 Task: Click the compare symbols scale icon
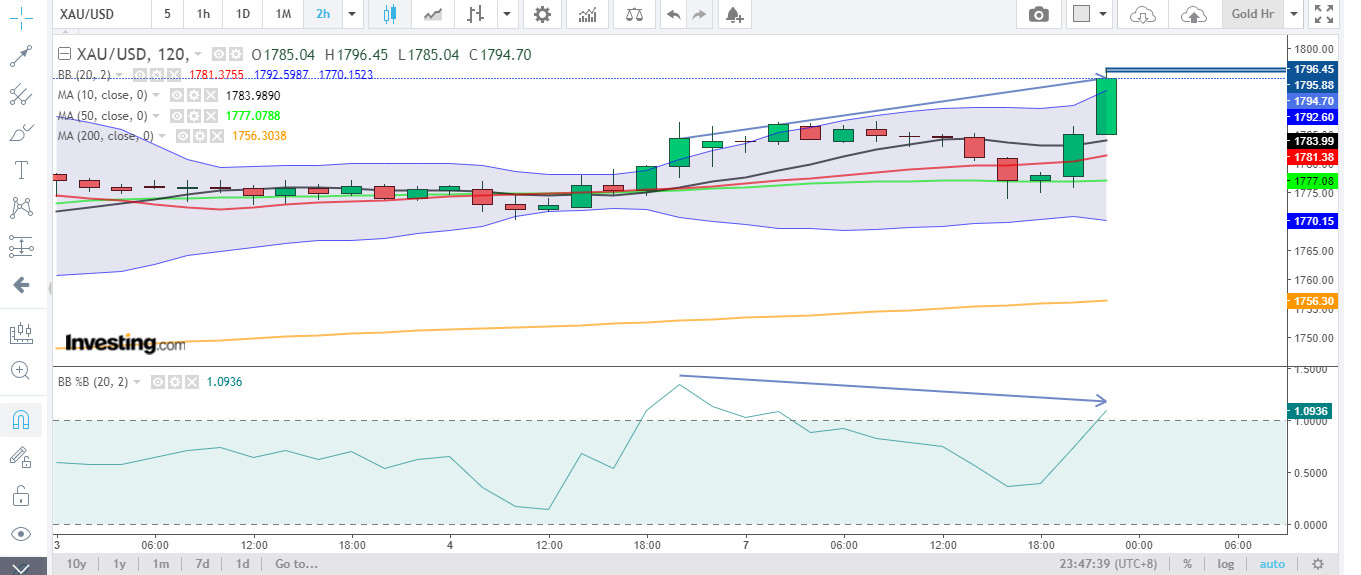pyautogui.click(x=634, y=14)
